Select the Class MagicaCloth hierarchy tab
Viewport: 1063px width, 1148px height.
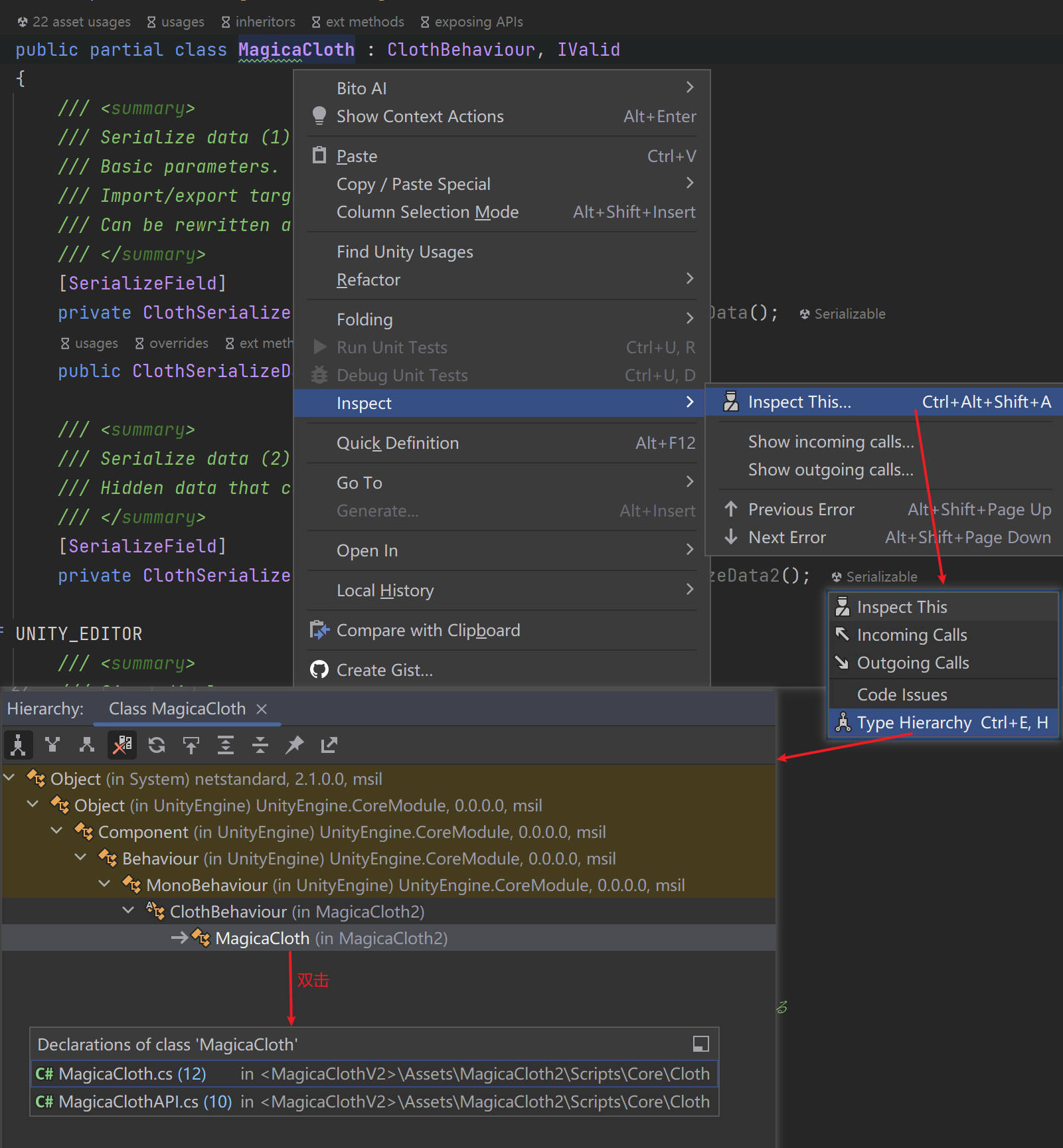click(177, 709)
